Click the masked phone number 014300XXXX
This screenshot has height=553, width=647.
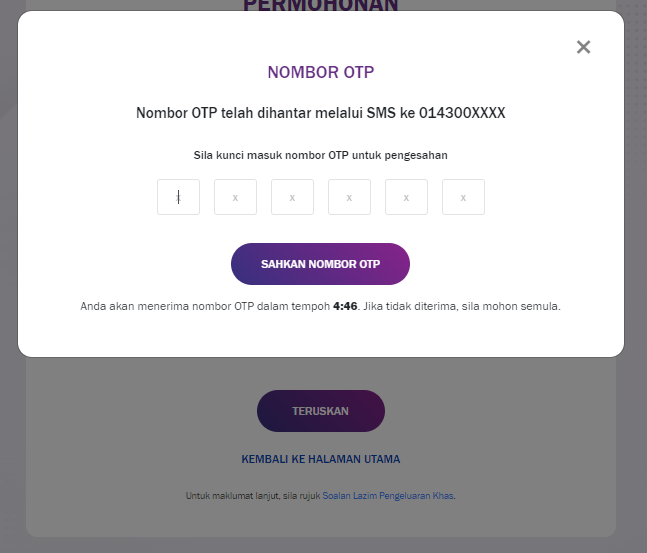(462, 113)
